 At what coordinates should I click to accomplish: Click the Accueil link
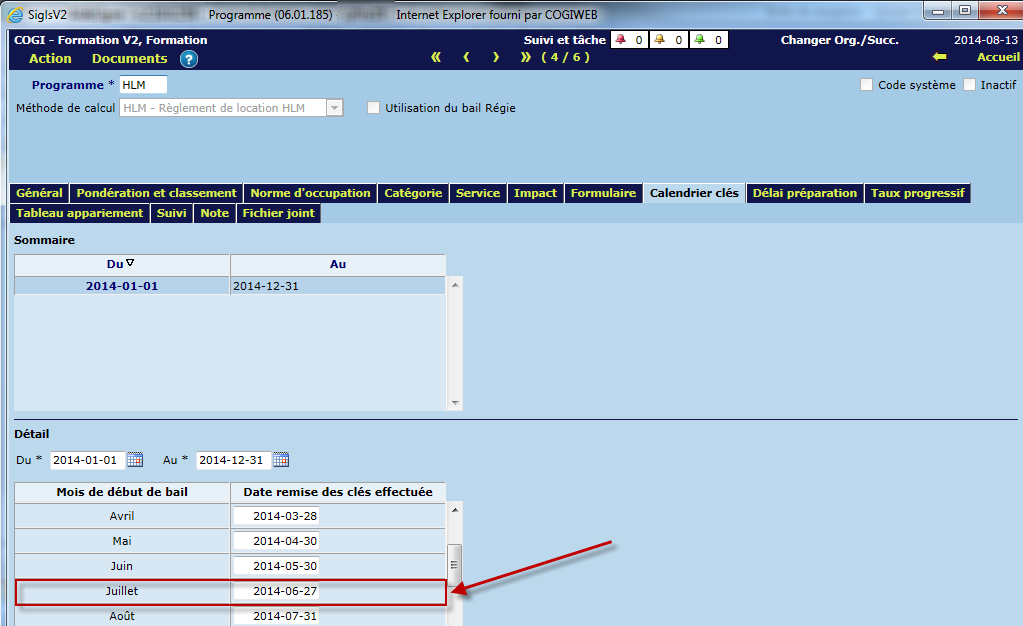pos(997,57)
